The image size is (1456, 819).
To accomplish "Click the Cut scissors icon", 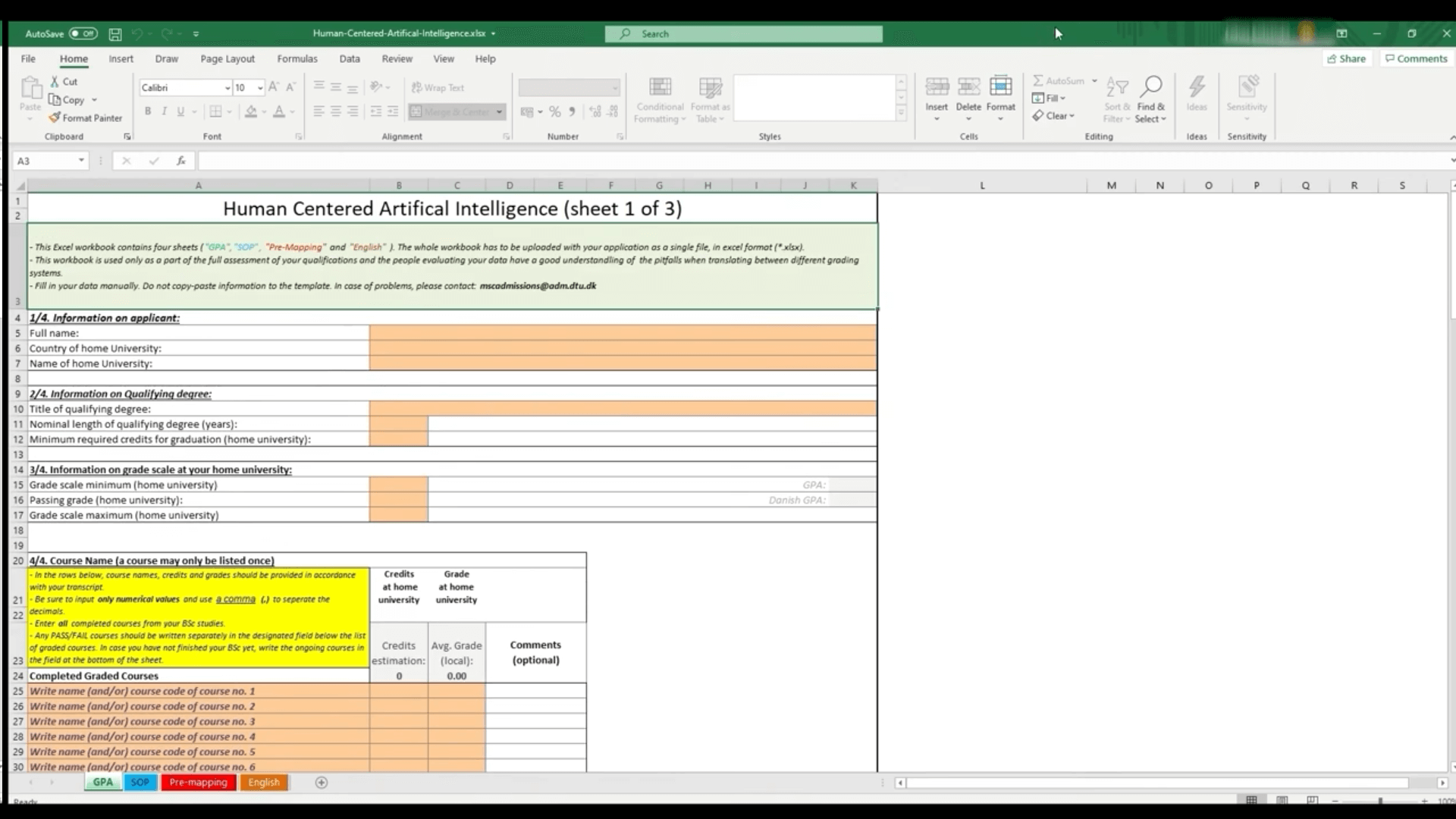I will (55, 81).
